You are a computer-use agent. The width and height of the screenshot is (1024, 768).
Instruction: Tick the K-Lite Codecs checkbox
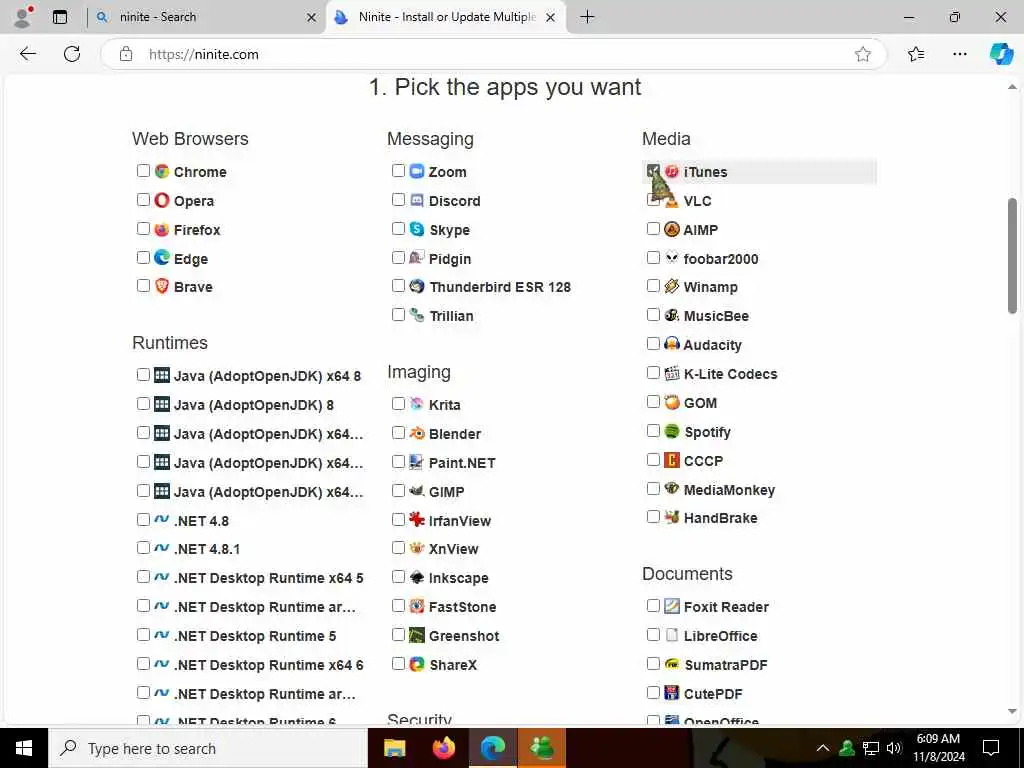click(x=653, y=373)
